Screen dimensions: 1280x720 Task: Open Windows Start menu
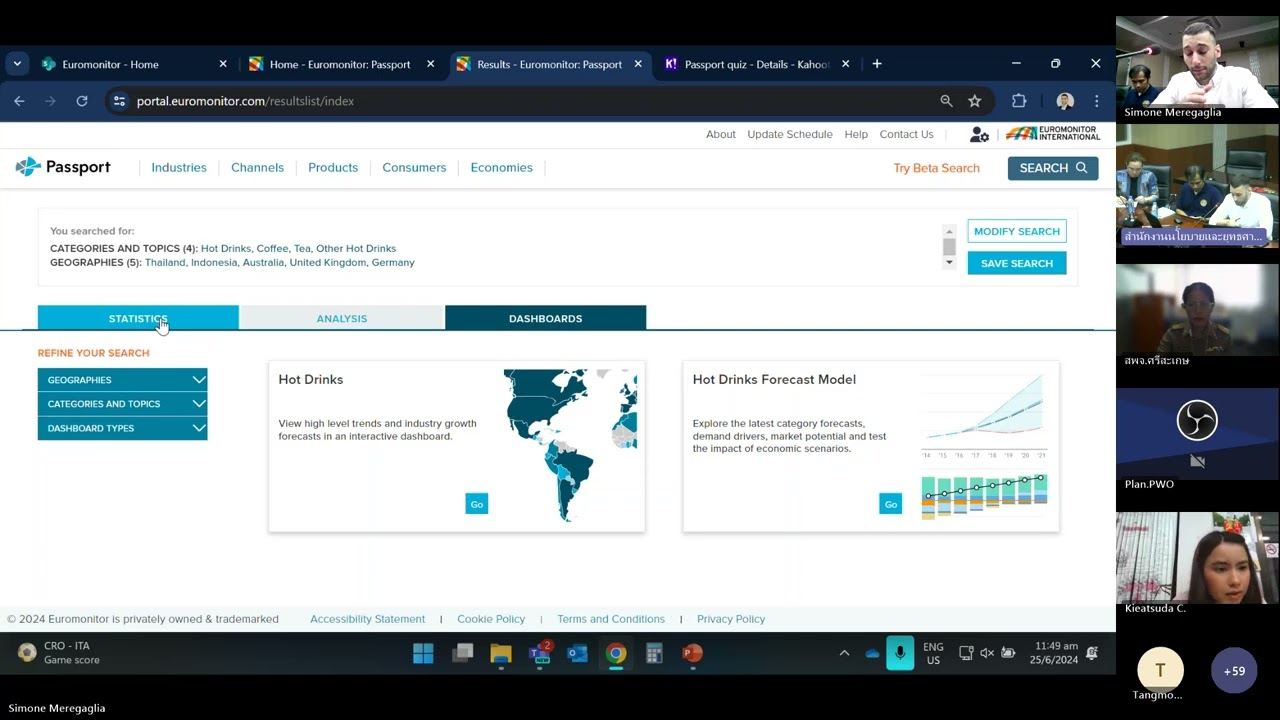(423, 653)
